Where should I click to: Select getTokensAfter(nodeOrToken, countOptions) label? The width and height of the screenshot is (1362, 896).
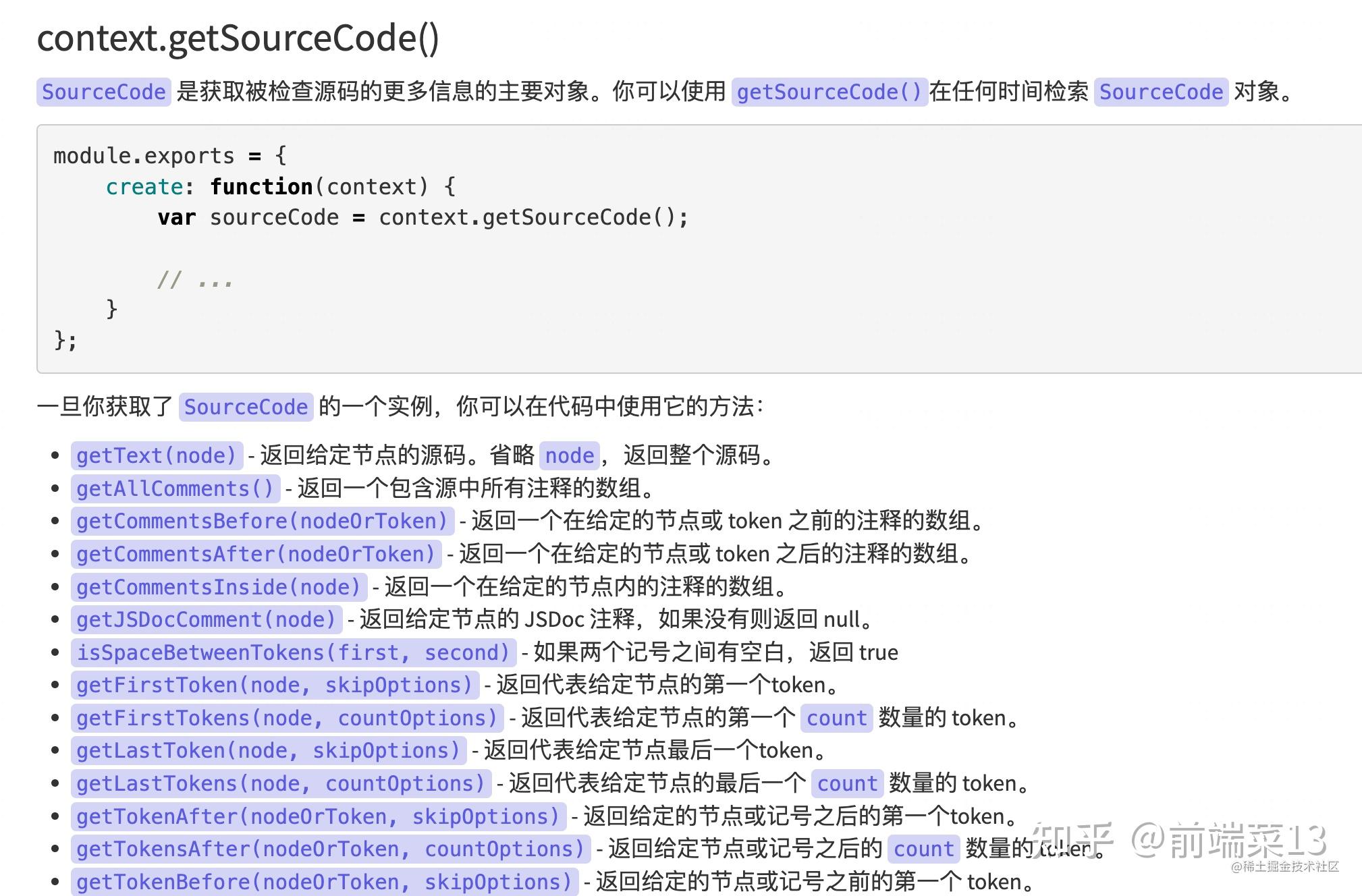point(330,849)
